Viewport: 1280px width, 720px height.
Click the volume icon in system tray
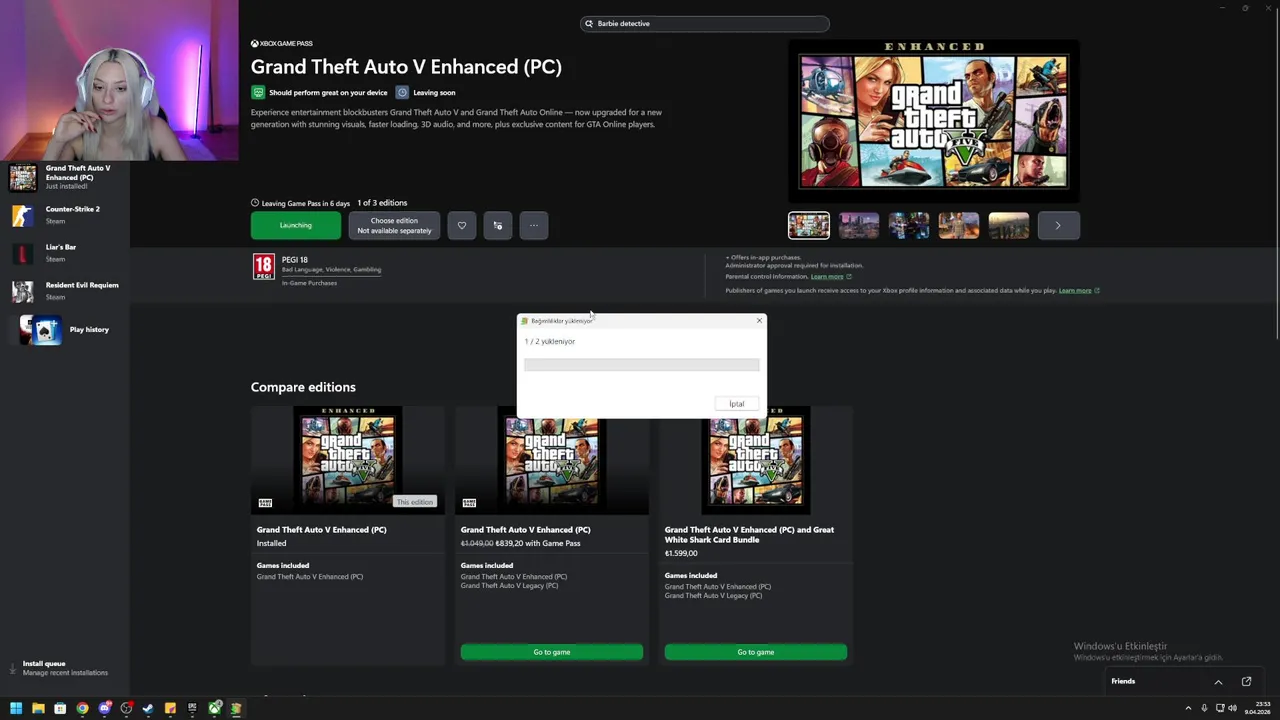[1233, 708]
